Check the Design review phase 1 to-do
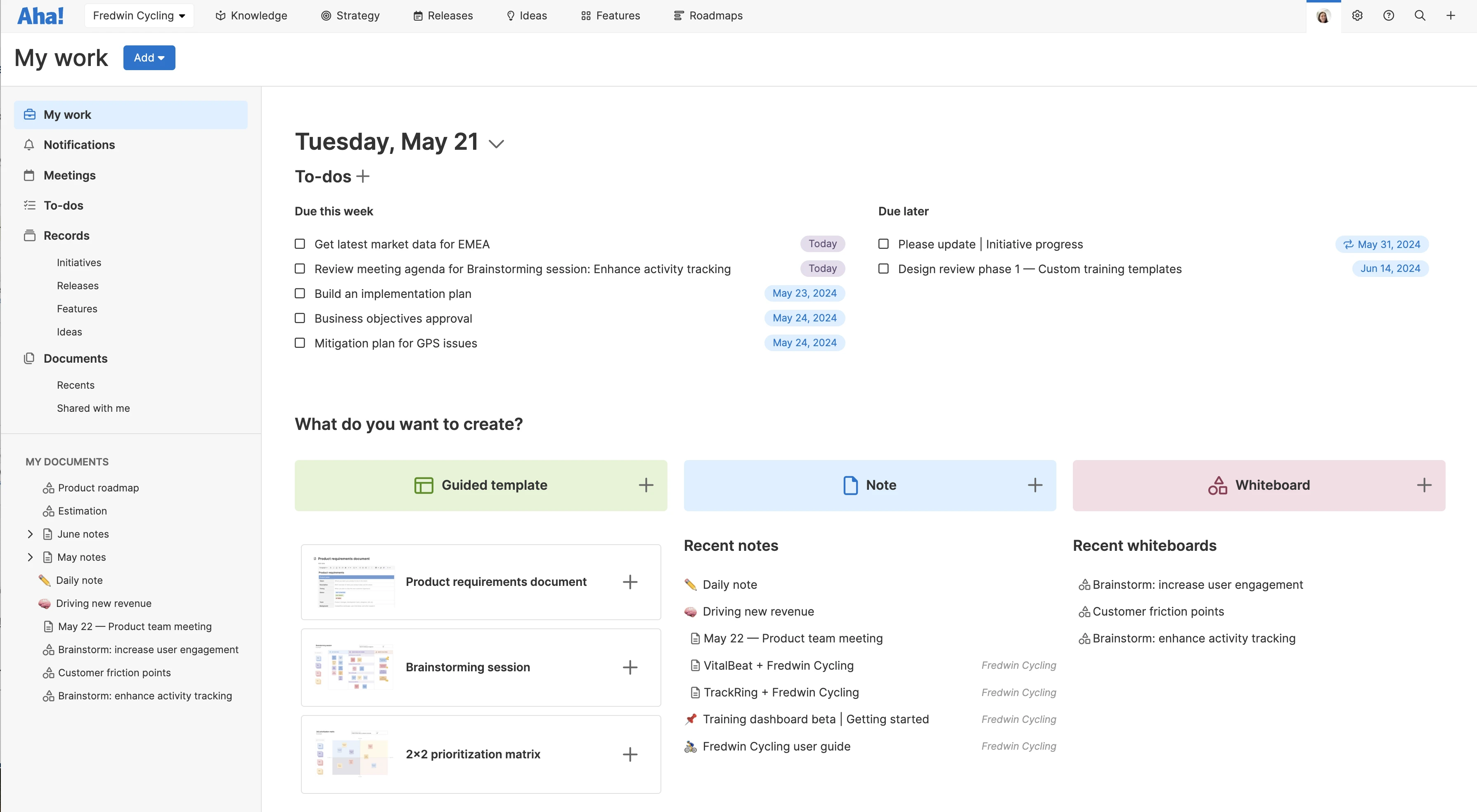 883,269
